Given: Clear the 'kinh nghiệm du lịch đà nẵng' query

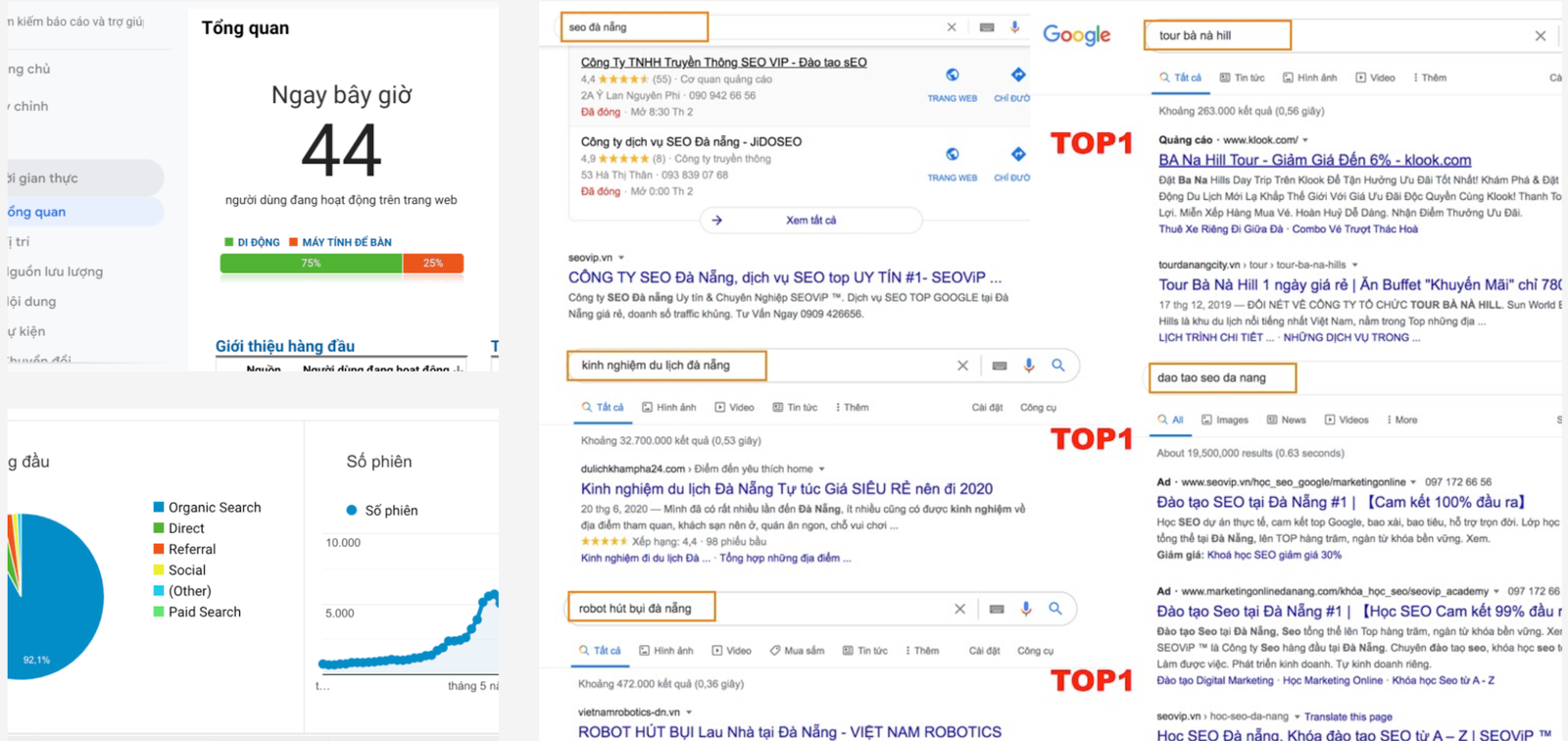Looking at the screenshot, I should click(x=962, y=366).
